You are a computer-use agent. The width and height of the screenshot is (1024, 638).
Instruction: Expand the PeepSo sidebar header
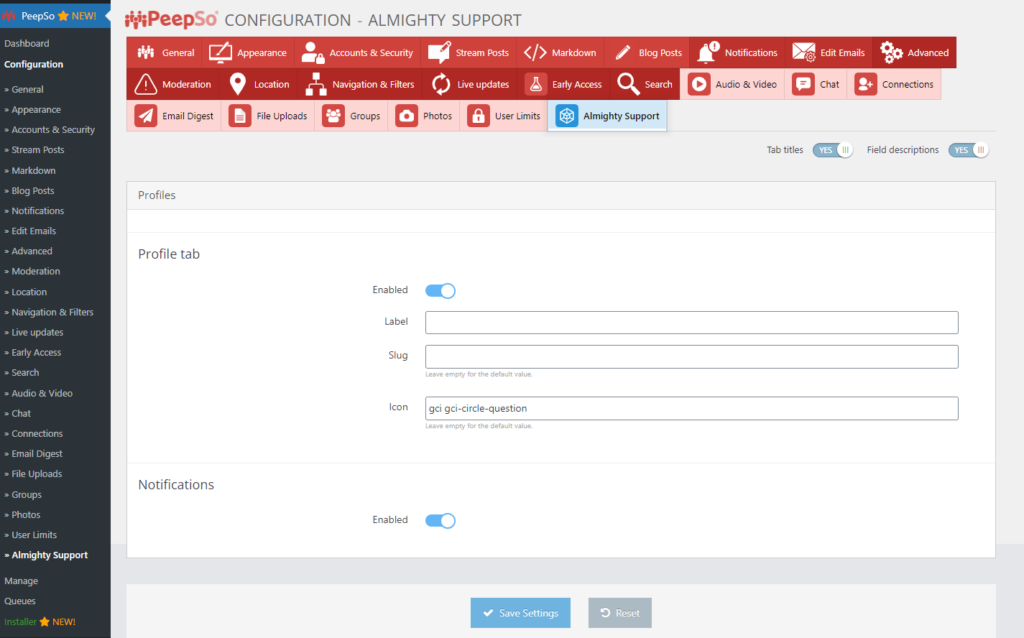coord(40,15)
